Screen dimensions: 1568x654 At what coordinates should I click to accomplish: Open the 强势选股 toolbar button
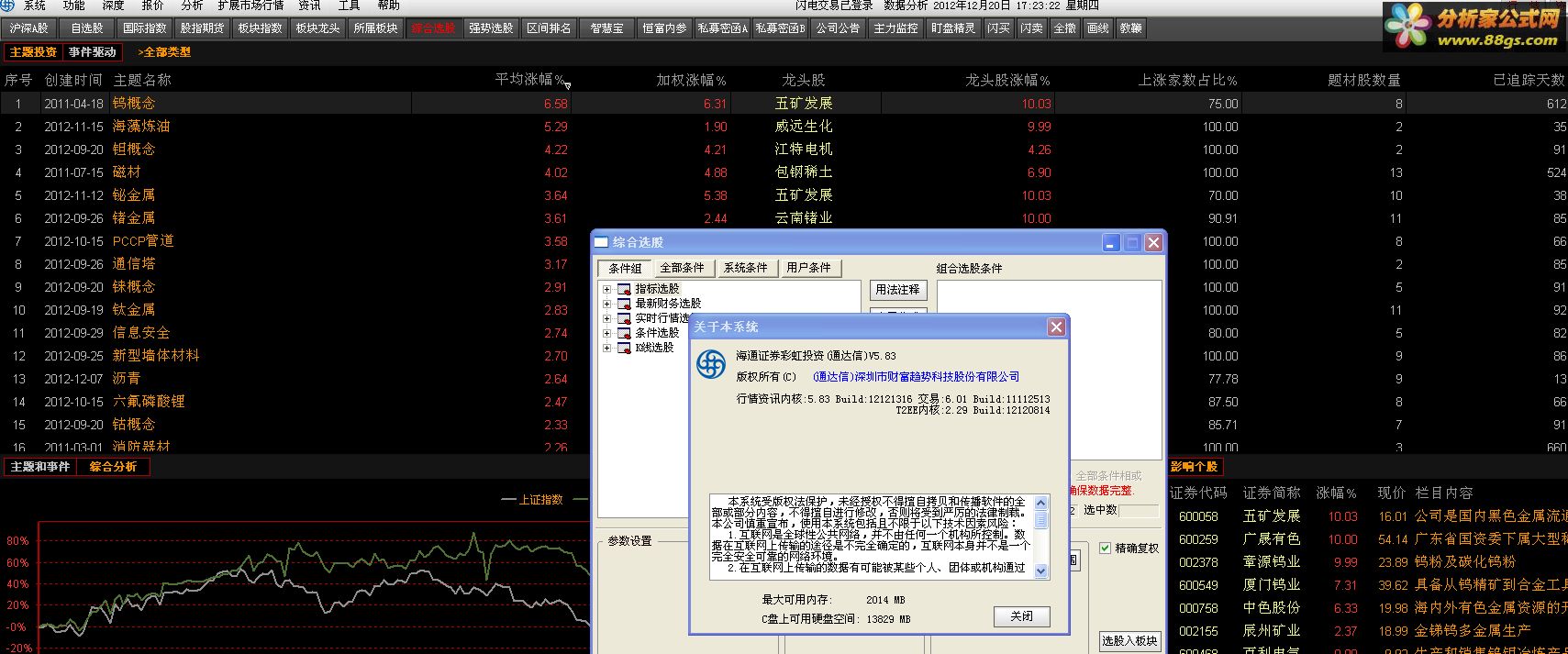(x=492, y=28)
